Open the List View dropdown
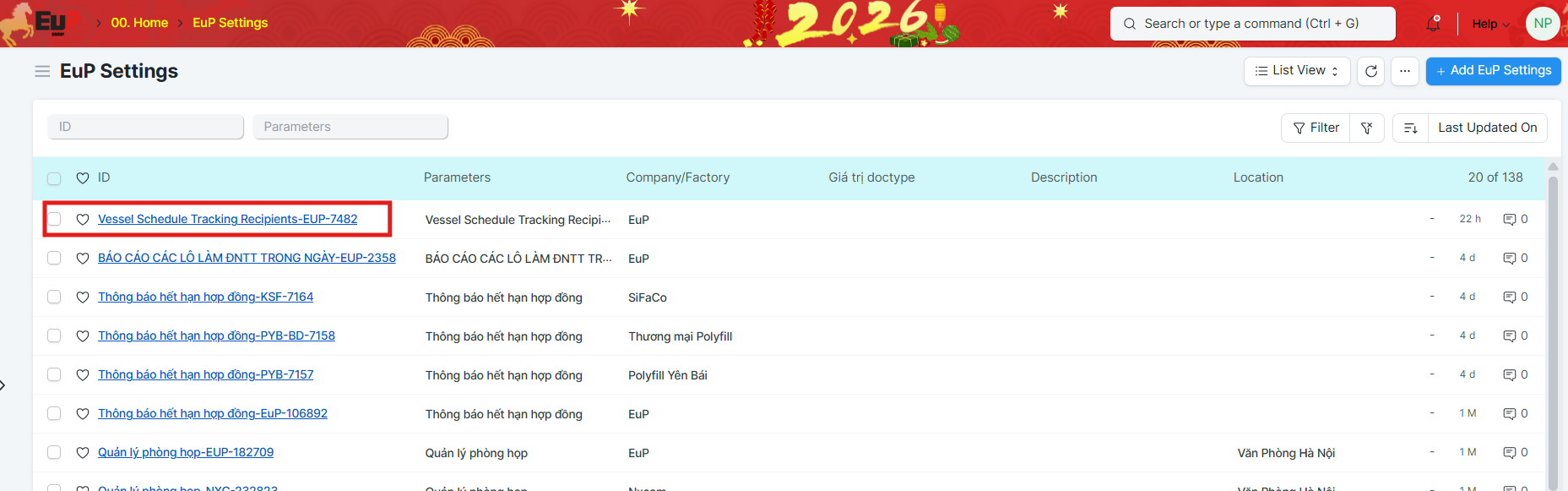 coord(1296,71)
